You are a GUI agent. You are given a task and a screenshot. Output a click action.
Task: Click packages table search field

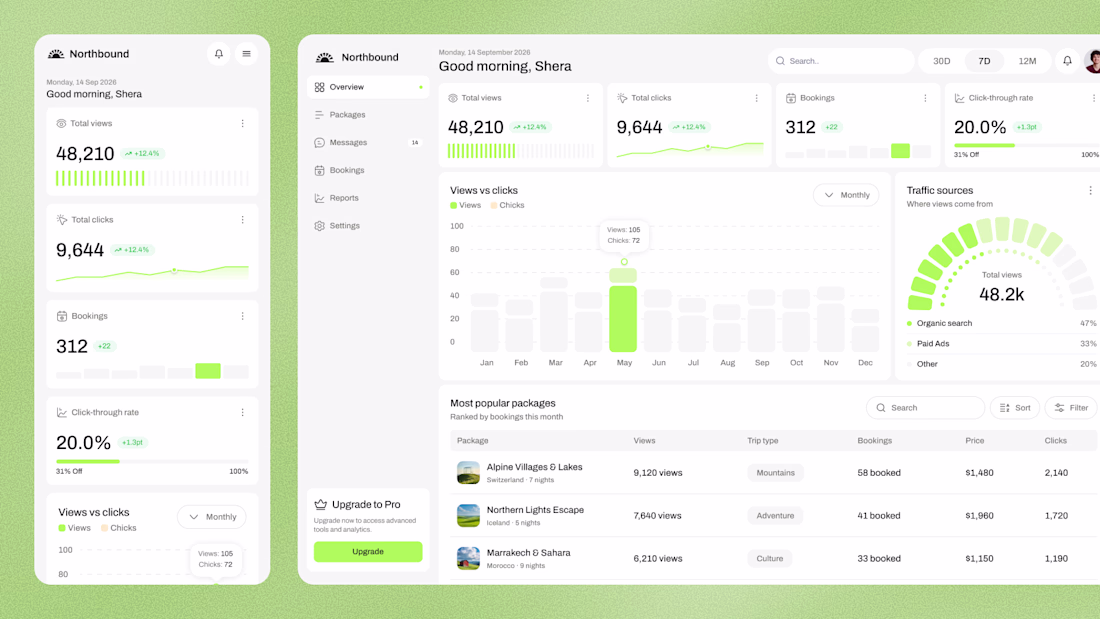(x=925, y=408)
